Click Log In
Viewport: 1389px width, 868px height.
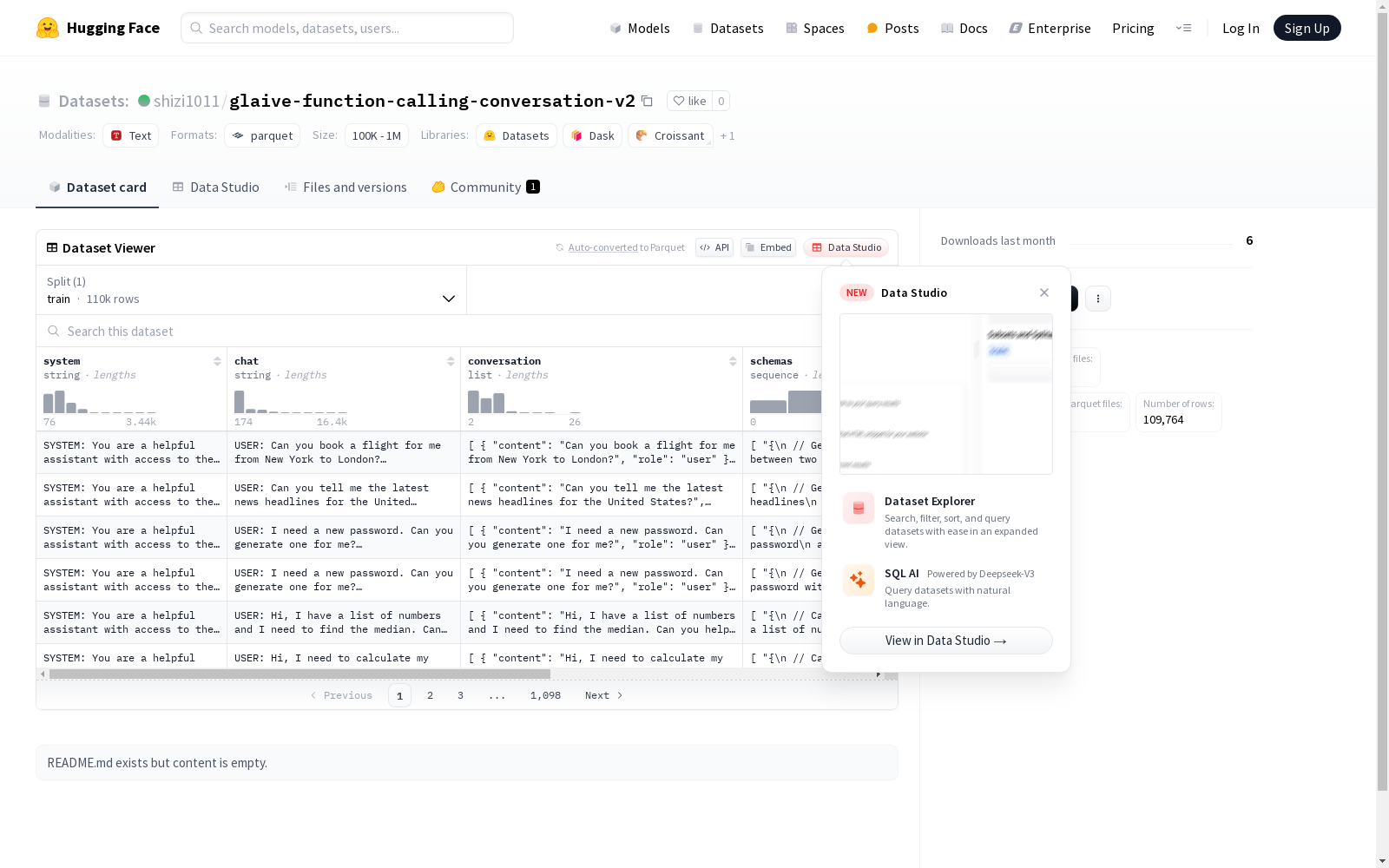(1241, 28)
